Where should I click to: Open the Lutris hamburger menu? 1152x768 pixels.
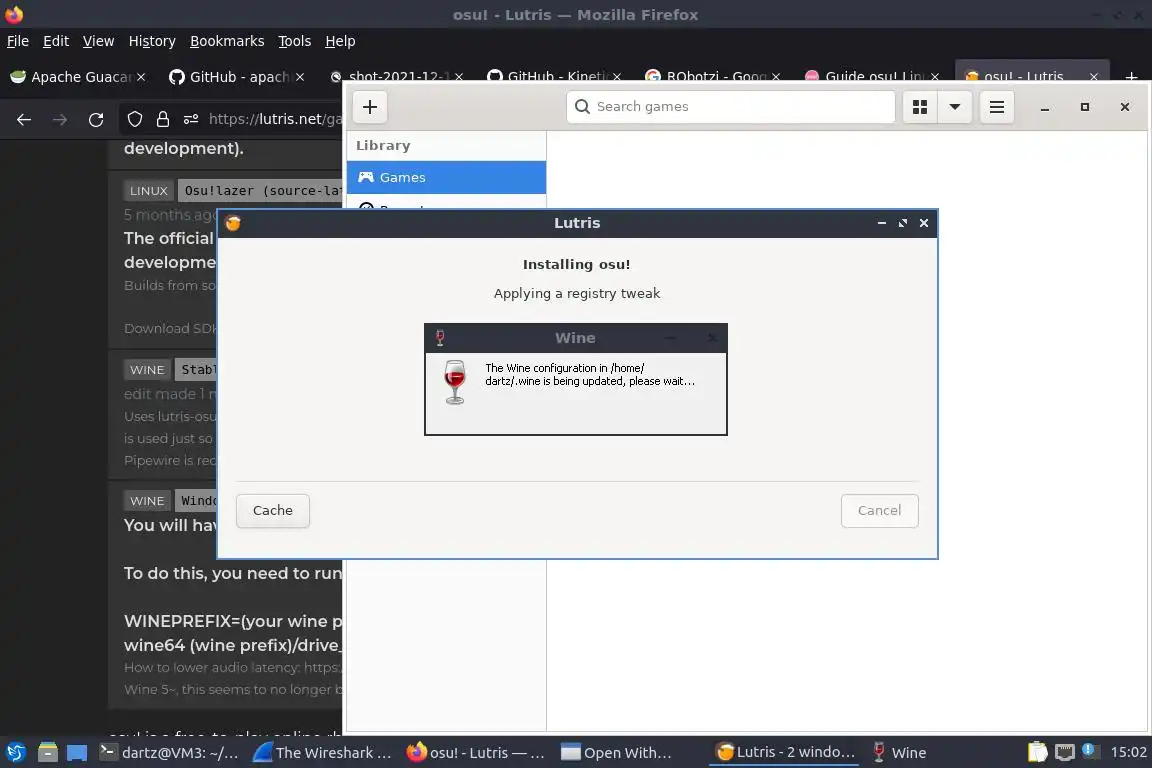tap(996, 107)
